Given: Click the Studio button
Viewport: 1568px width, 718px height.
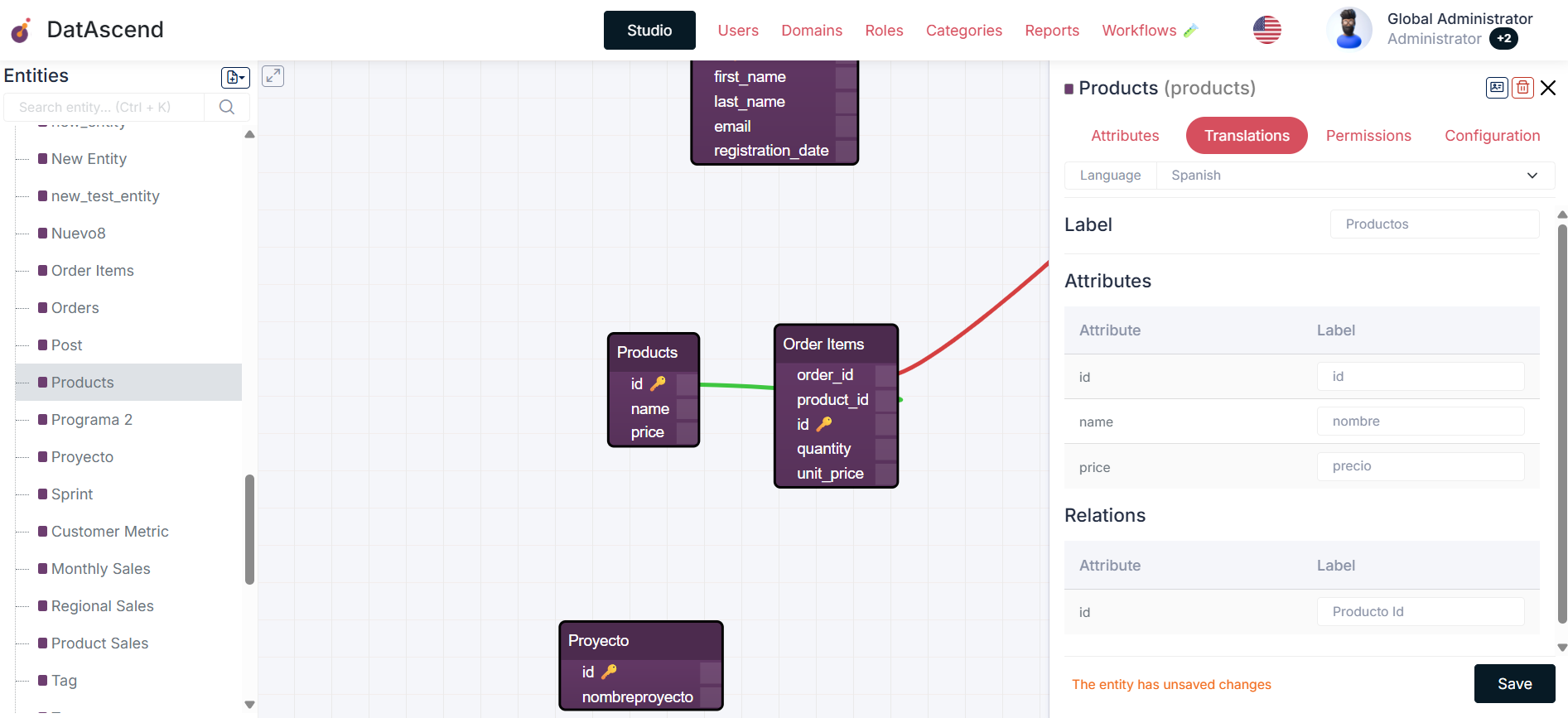Looking at the screenshot, I should pos(649,31).
